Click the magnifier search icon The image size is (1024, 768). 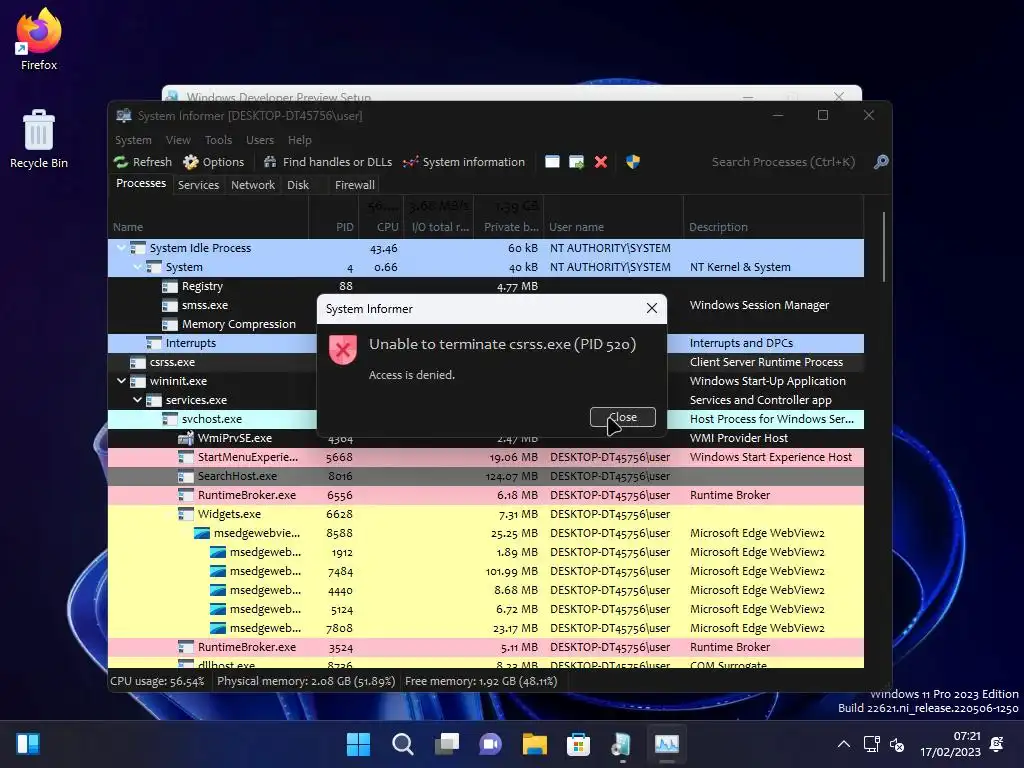(881, 162)
